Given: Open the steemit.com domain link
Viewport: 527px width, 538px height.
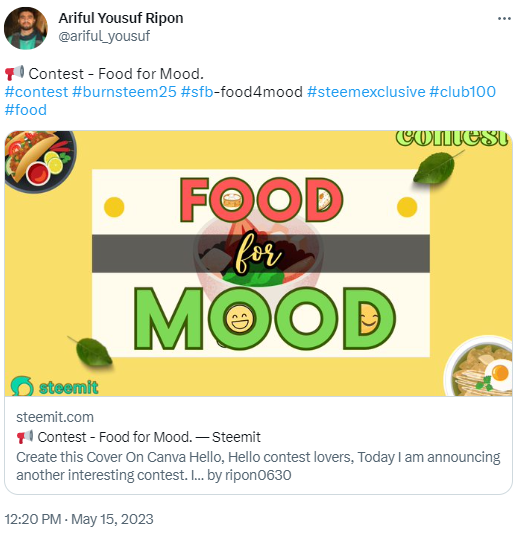Looking at the screenshot, I should (x=55, y=417).
